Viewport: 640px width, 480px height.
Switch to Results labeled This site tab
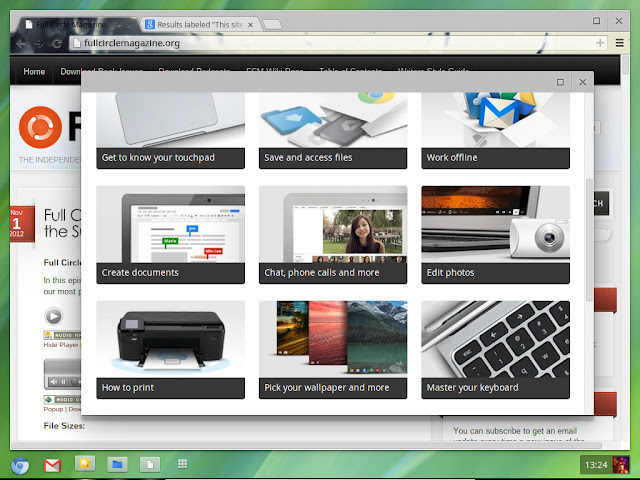click(200, 24)
